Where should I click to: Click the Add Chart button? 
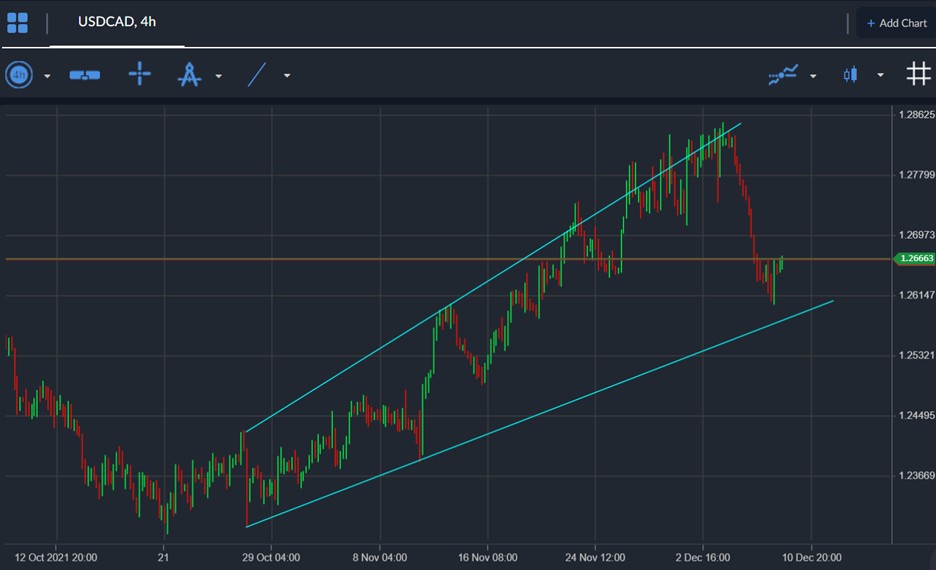click(896, 23)
